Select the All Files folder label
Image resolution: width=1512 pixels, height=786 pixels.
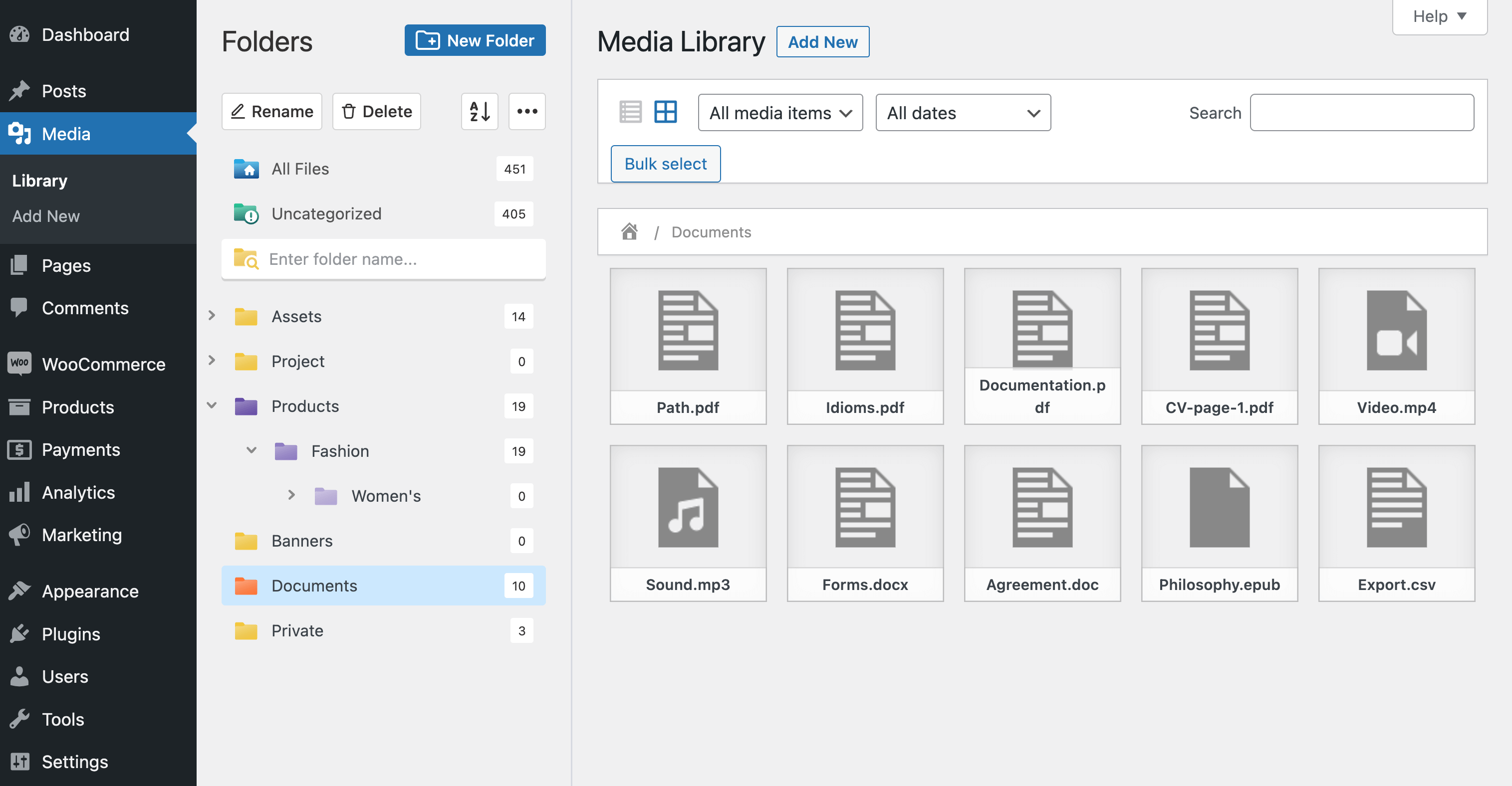coord(300,169)
